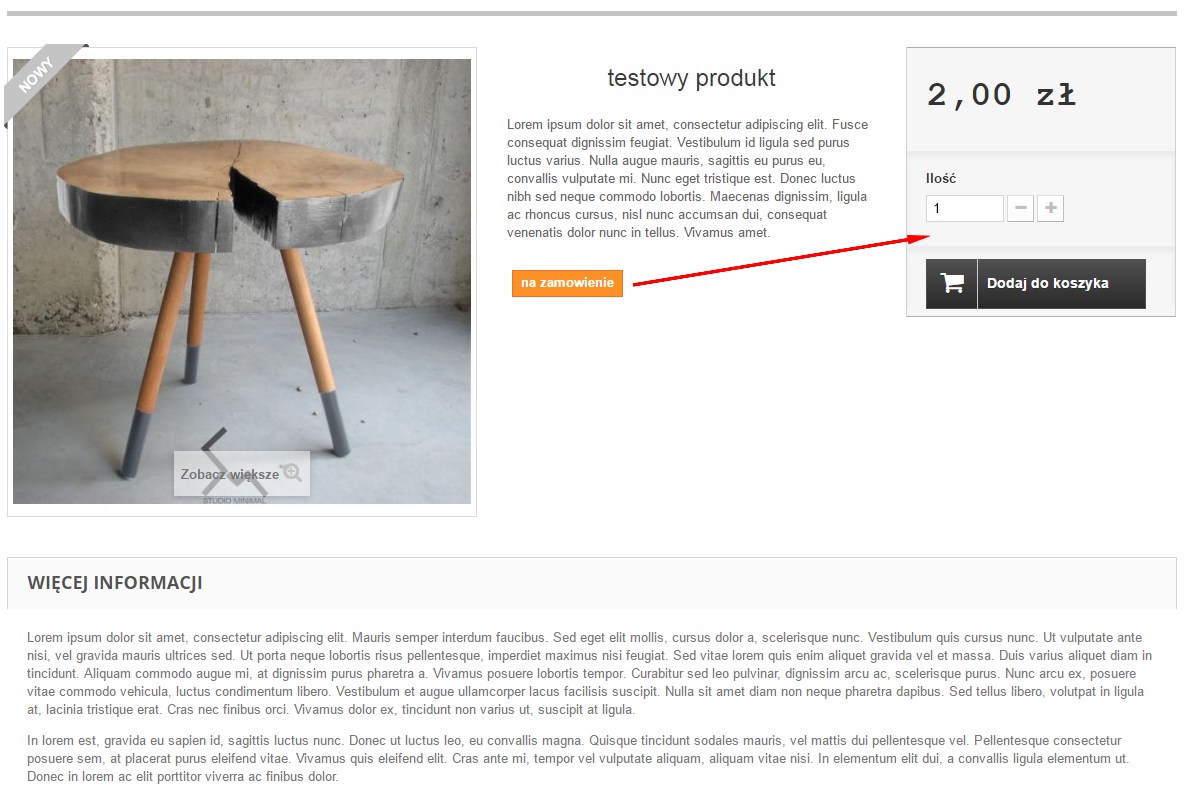Decrease quantity with the minus button
The image size is (1189, 797).
(1020, 208)
